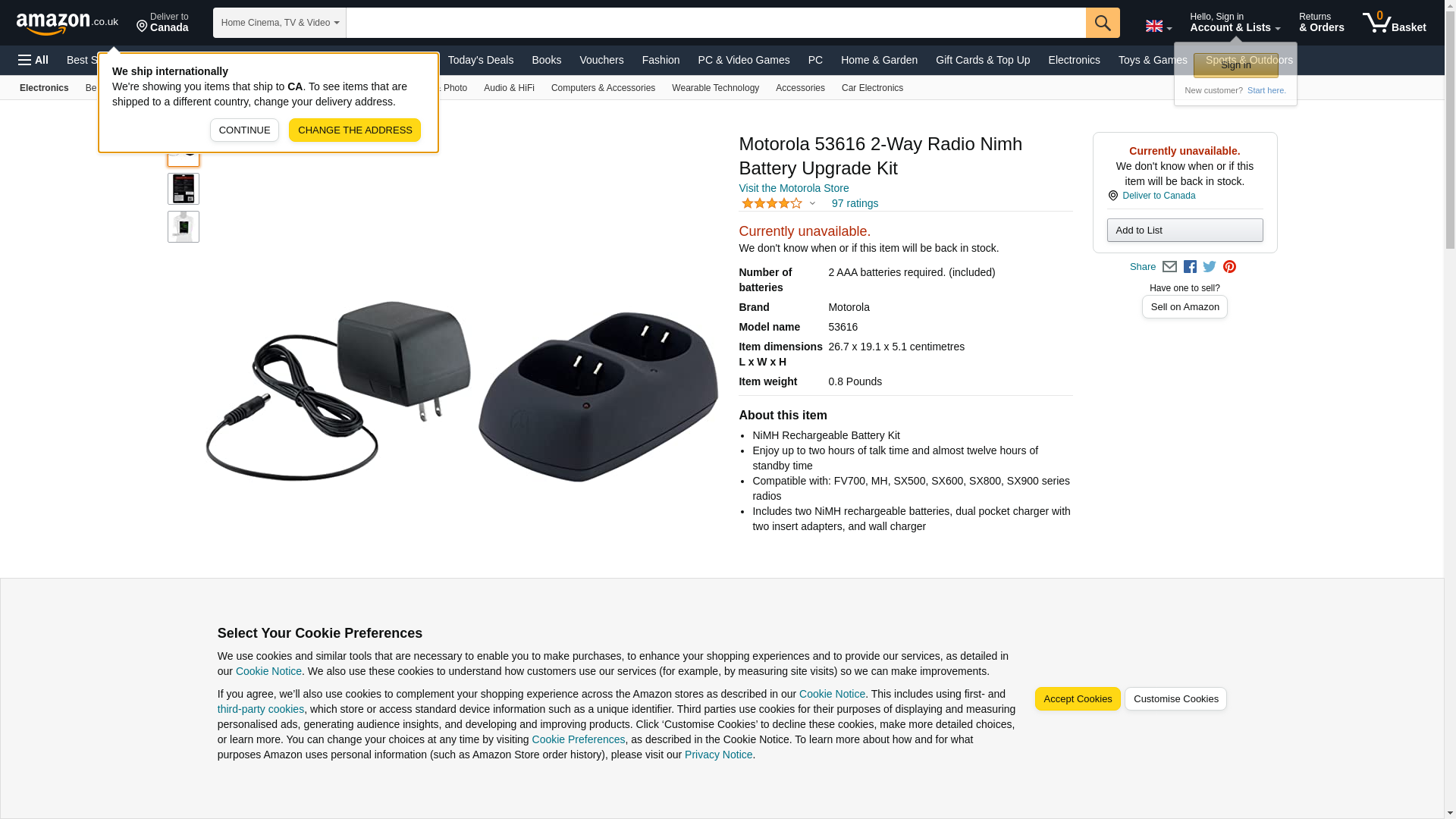Image resolution: width=1456 pixels, height=819 pixels.
Task: Open the 97 ratings link
Action: [855, 203]
